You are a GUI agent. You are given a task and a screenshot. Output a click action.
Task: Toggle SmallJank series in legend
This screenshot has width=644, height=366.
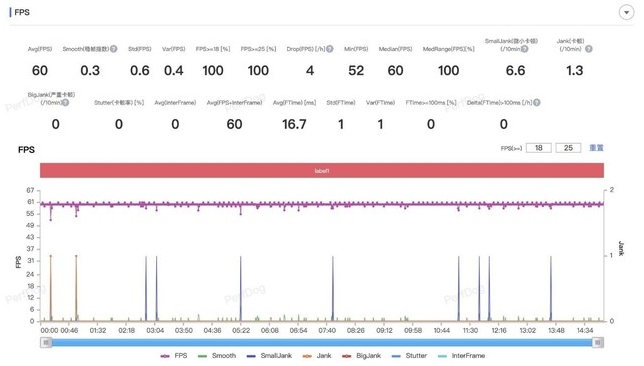coord(269,356)
